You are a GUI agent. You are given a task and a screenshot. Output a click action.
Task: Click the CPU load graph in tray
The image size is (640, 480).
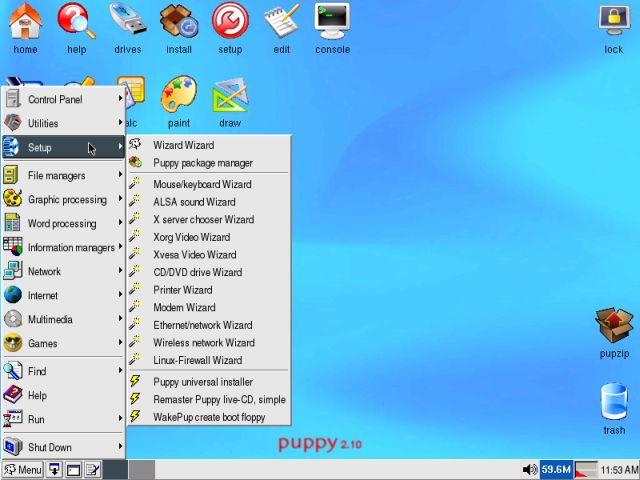[x=586, y=469]
